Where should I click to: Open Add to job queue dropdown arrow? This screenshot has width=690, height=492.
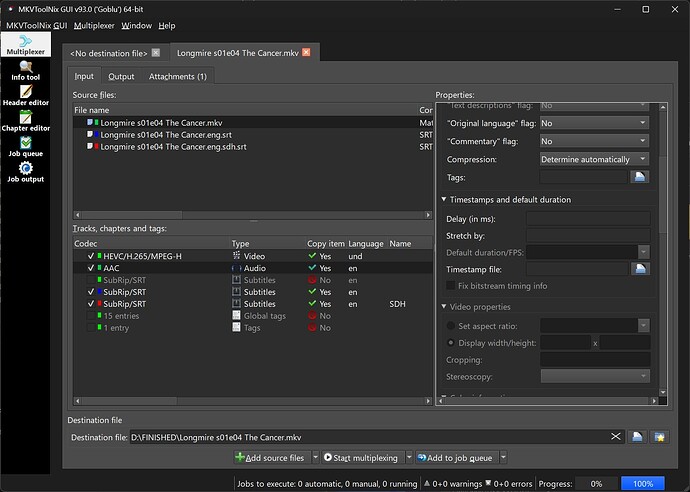[503, 458]
